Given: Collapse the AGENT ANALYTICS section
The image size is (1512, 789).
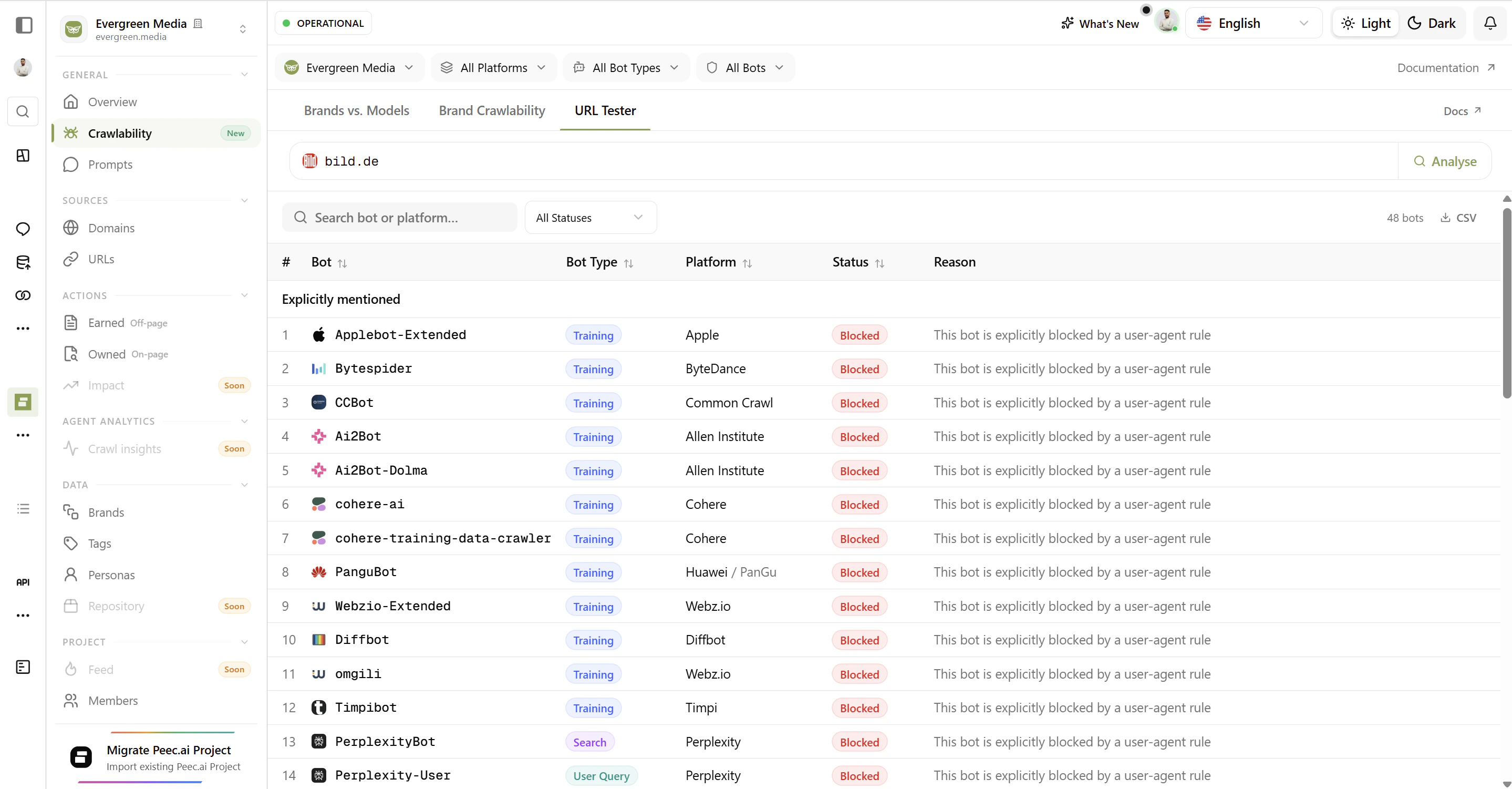Looking at the screenshot, I should pos(244,421).
